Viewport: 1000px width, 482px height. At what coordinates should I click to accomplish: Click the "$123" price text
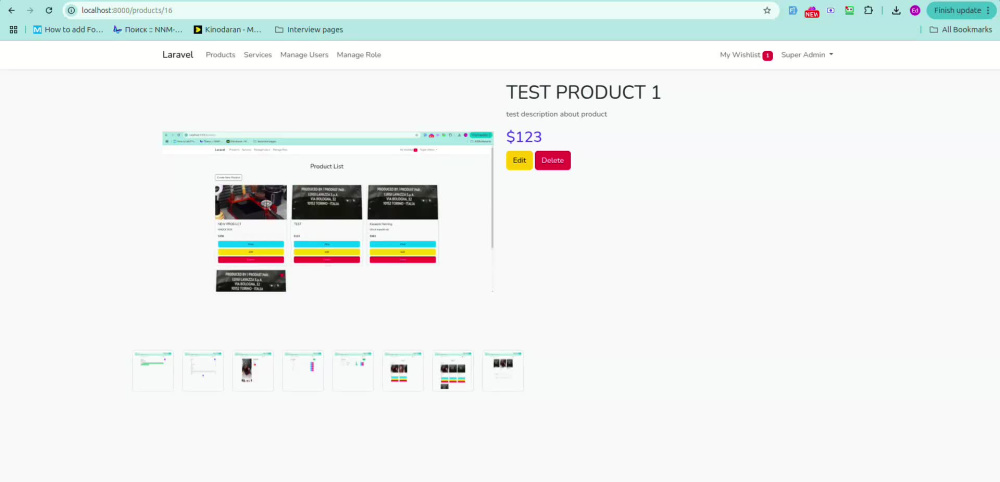524,136
